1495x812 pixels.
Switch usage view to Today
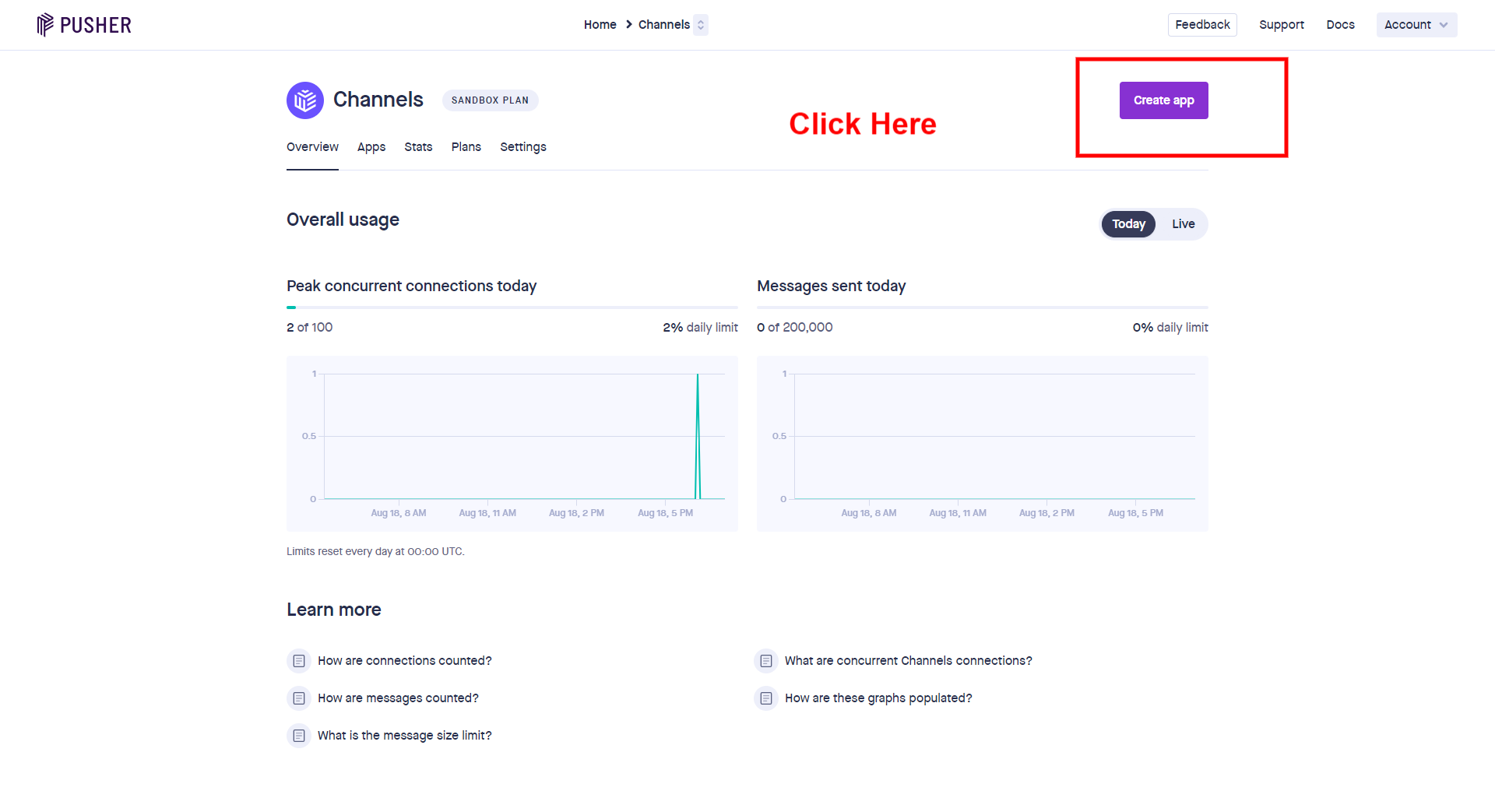pyautogui.click(x=1128, y=224)
